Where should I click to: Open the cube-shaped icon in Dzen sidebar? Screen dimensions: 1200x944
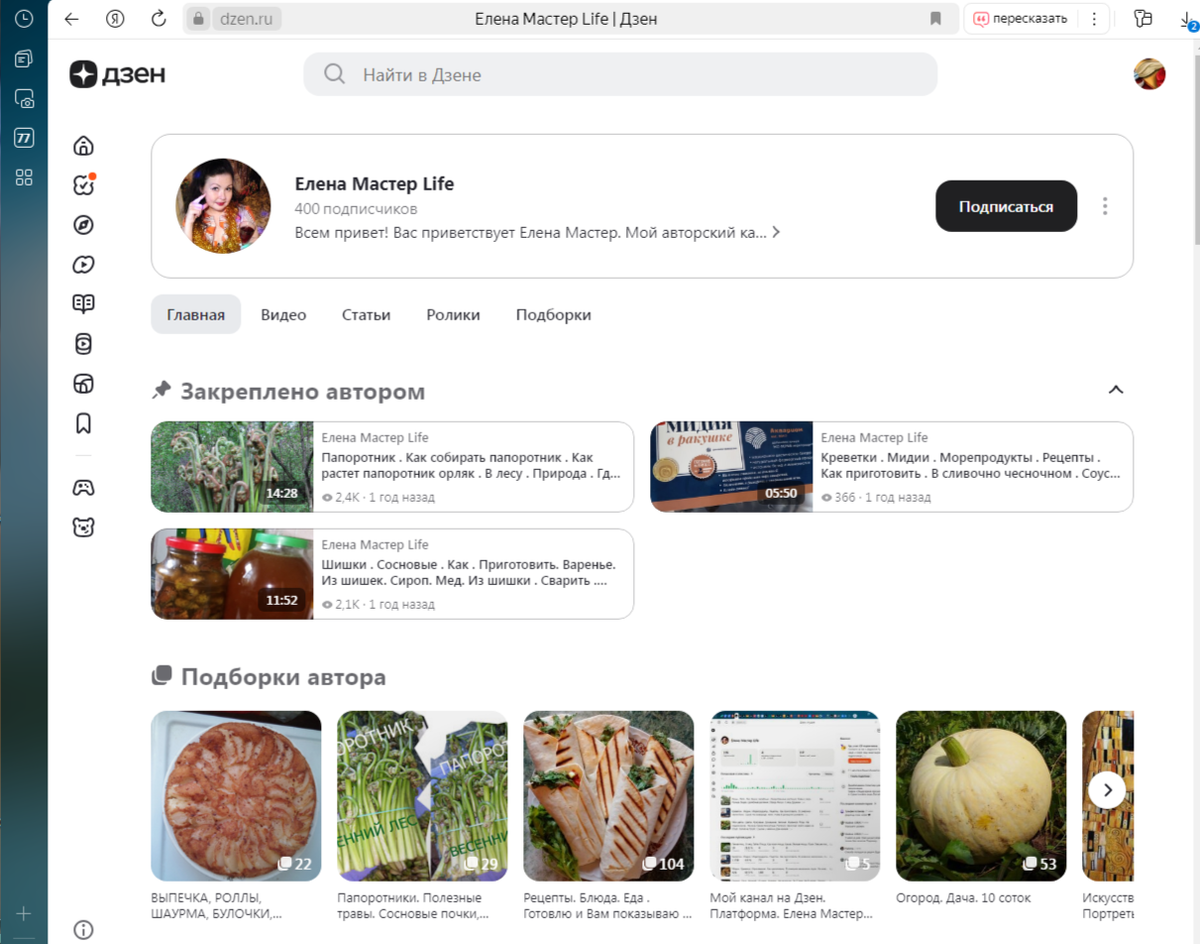click(84, 384)
